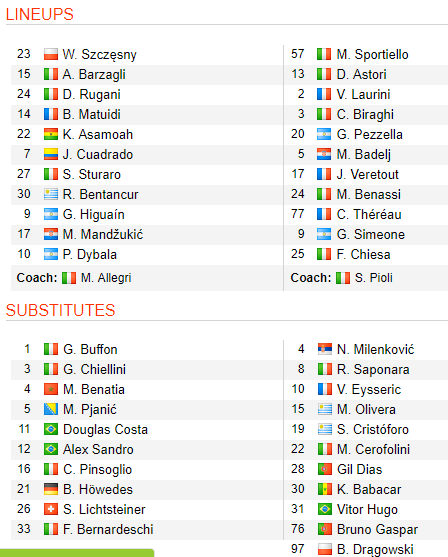Click Colombia flag beside J. Cuadrado

coord(51,154)
